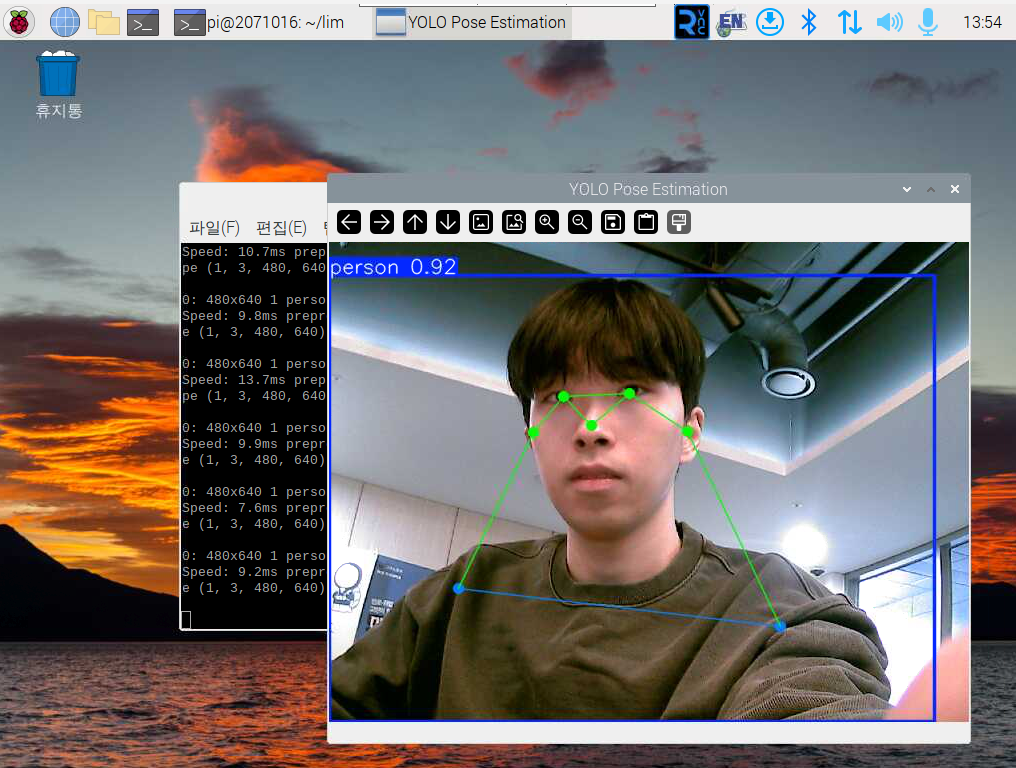Click the volume speaker icon
The height and width of the screenshot is (768, 1016).
890,22
